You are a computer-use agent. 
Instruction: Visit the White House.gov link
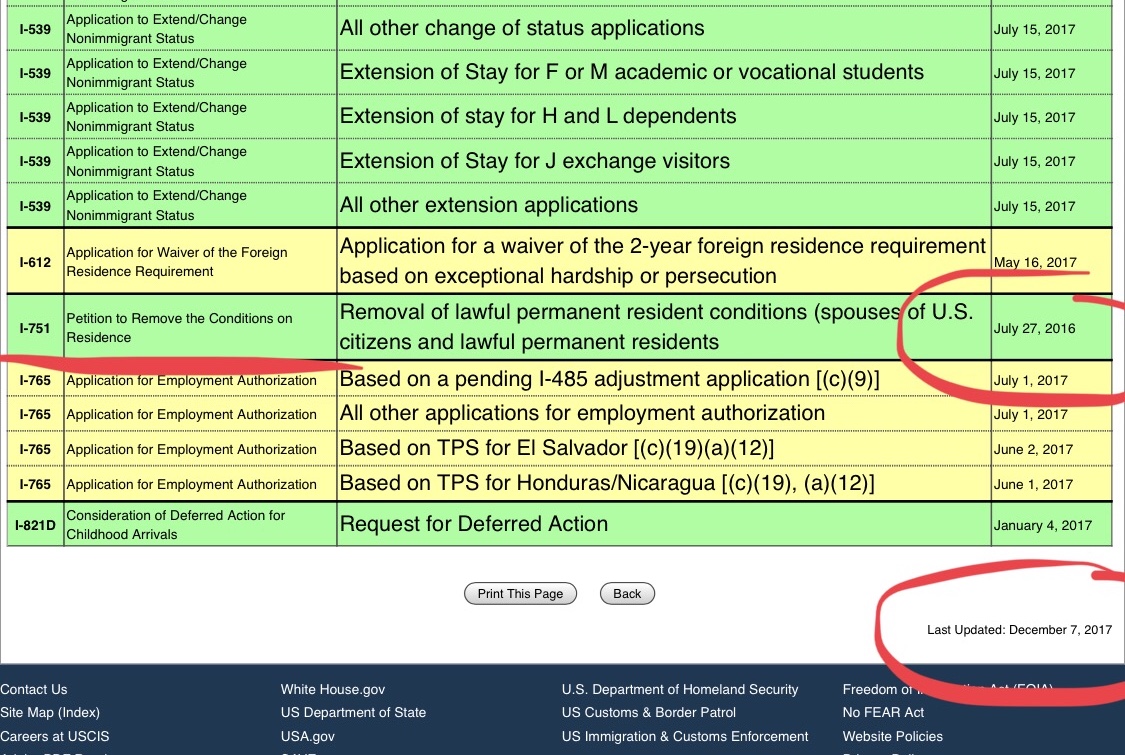332,689
